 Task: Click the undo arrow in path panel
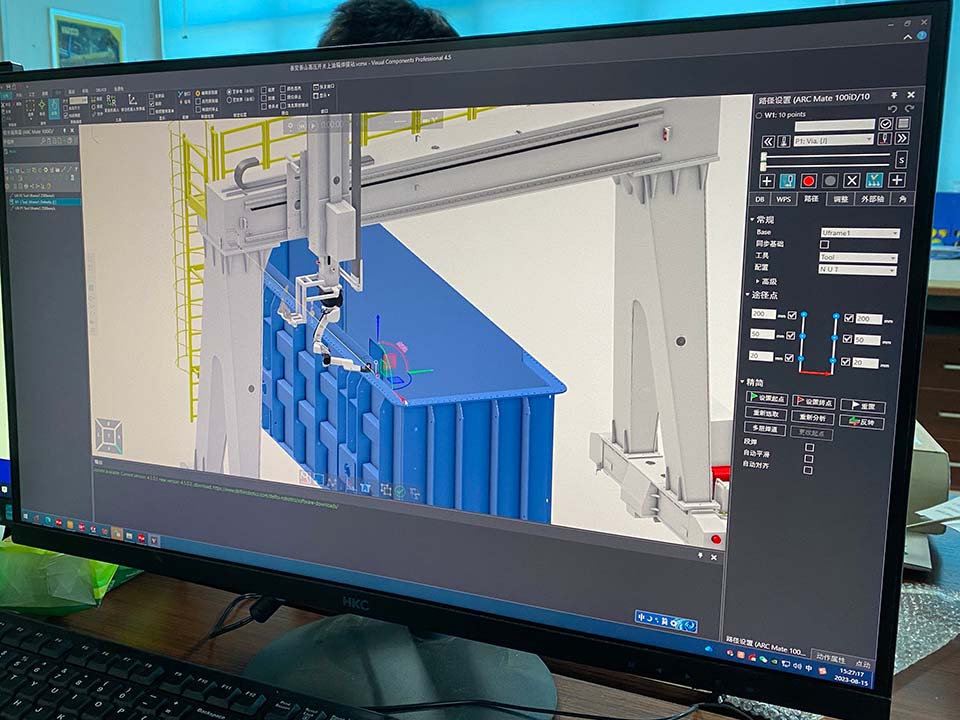(893, 108)
